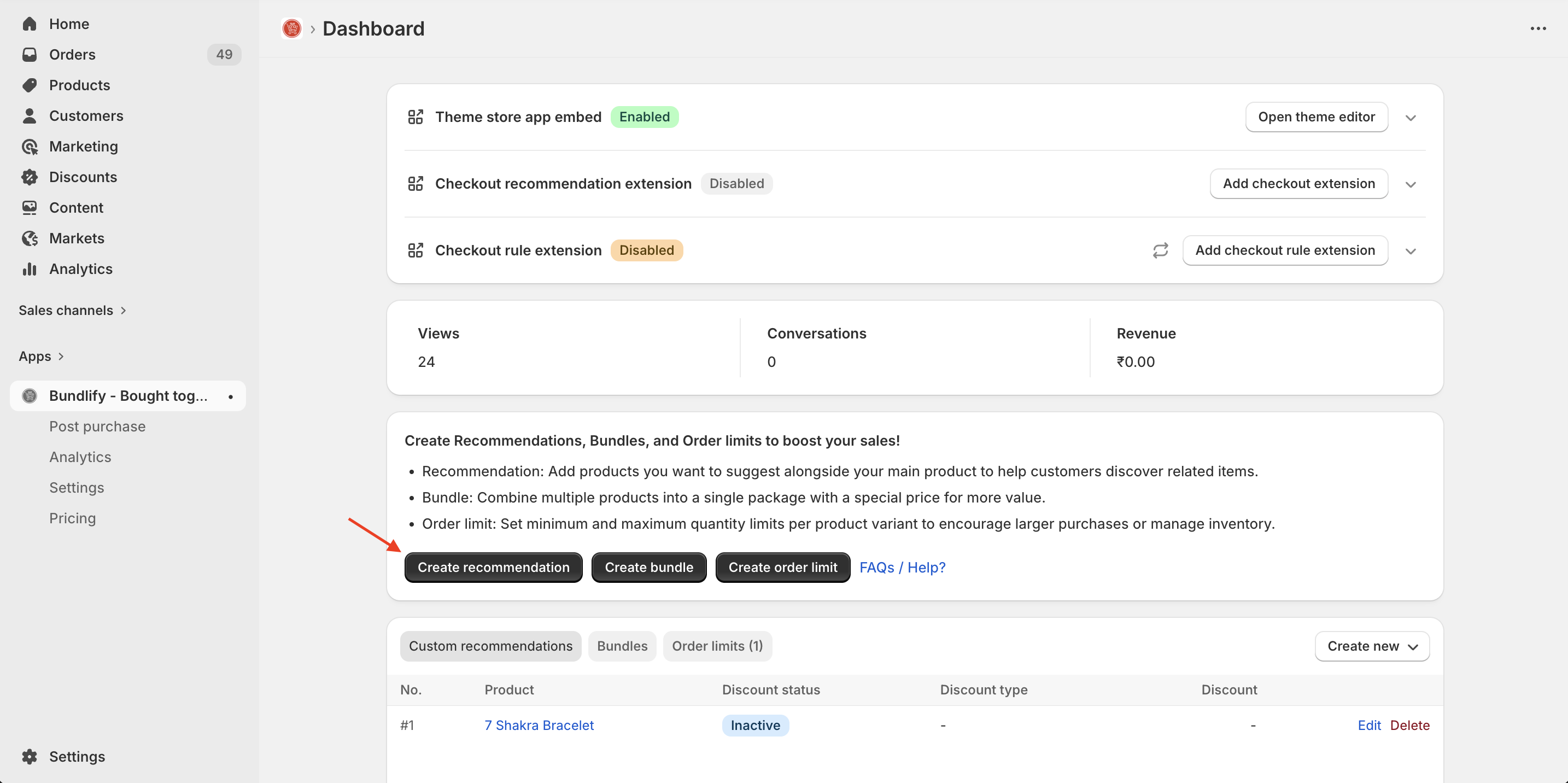
Task: Expand the Checkout recommendation extension row
Action: [1411, 184]
